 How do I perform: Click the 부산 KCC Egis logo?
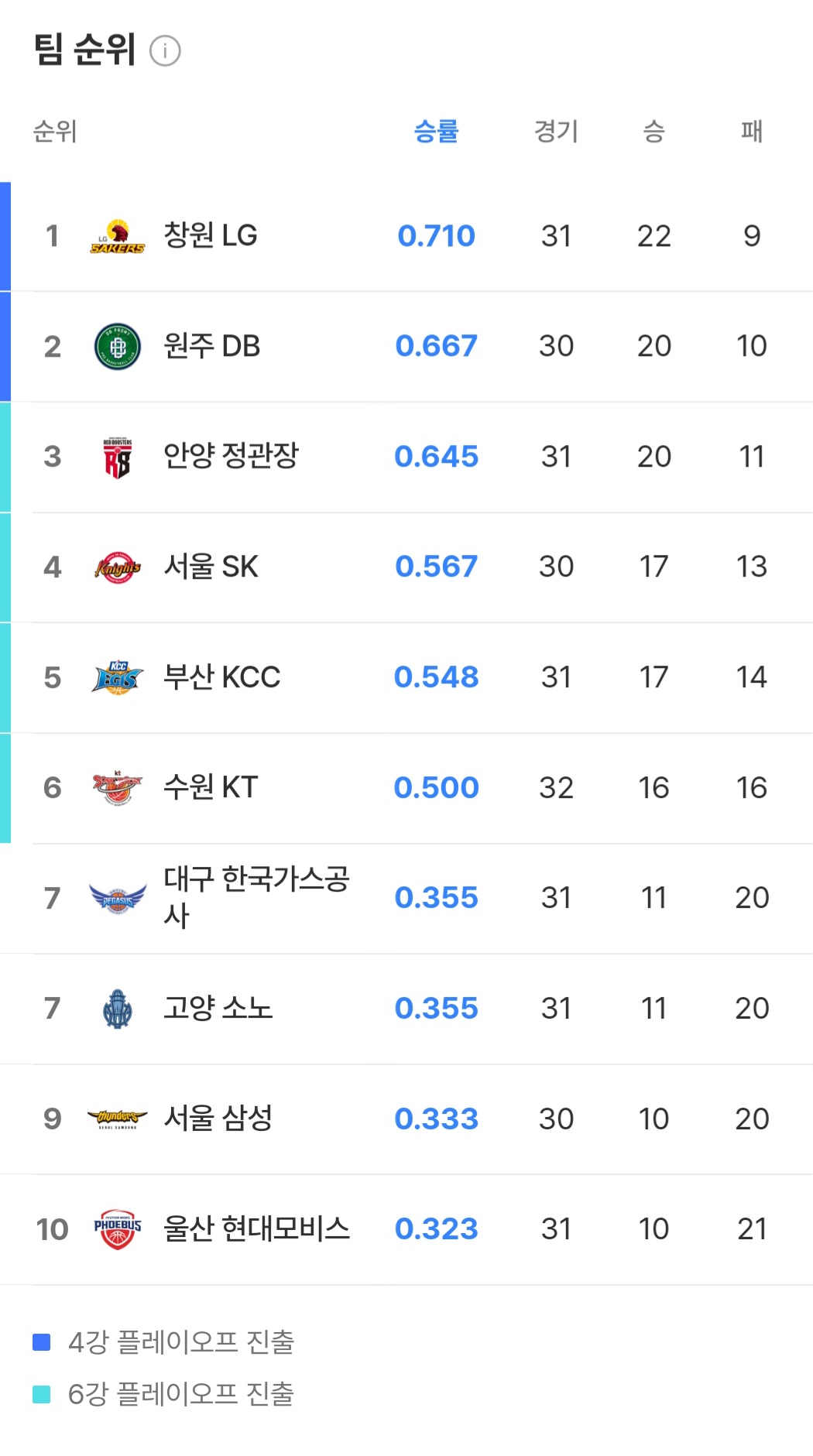[x=118, y=677]
